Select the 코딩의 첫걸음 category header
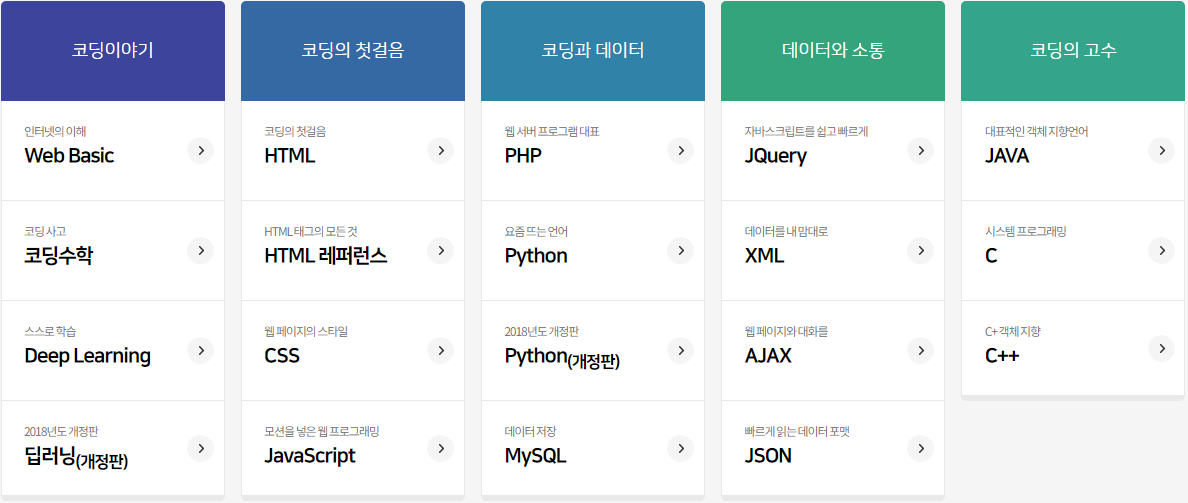Screen dimensions: 1188x503 click(353, 51)
